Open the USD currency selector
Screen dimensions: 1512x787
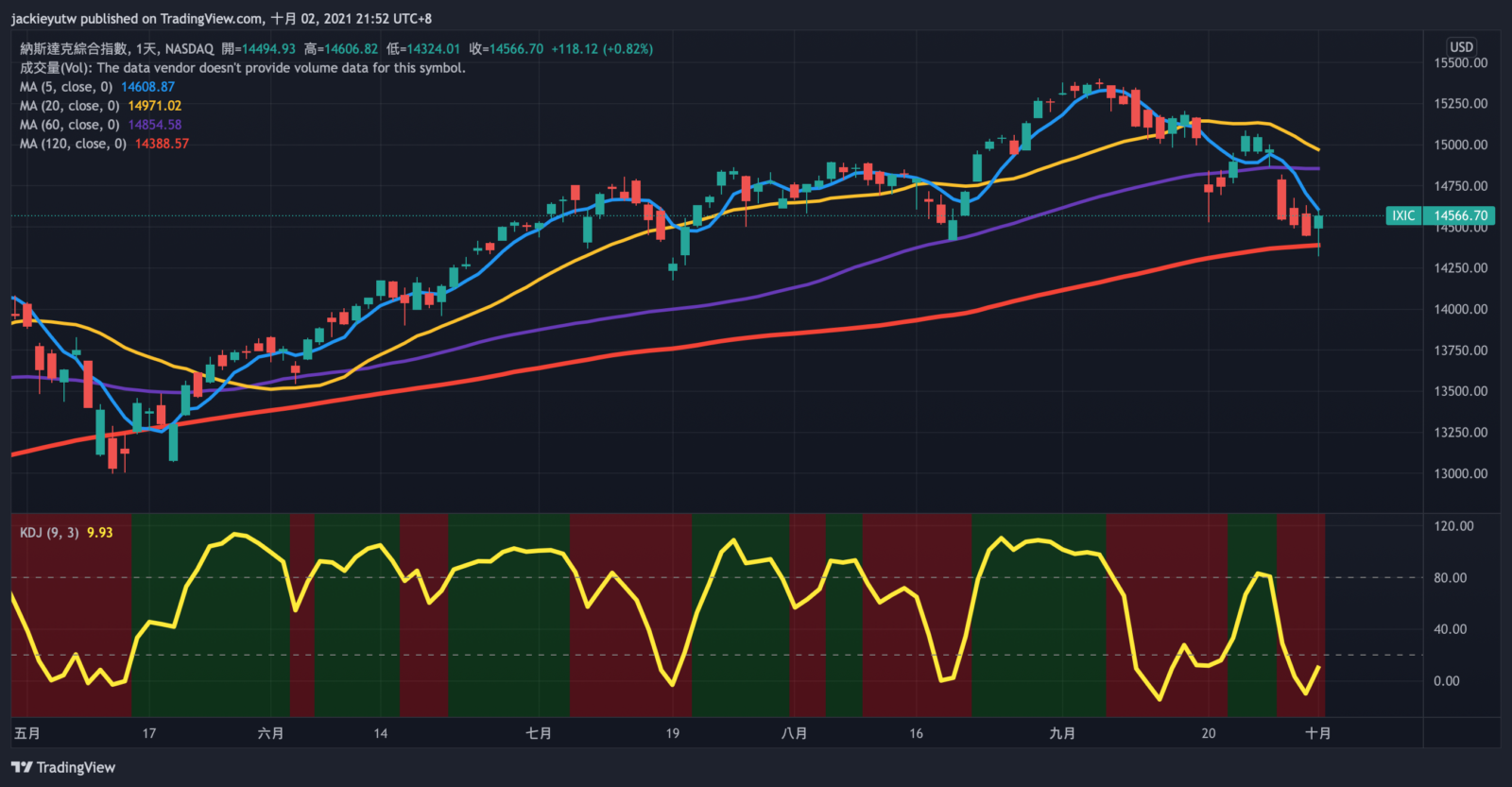(x=1461, y=46)
